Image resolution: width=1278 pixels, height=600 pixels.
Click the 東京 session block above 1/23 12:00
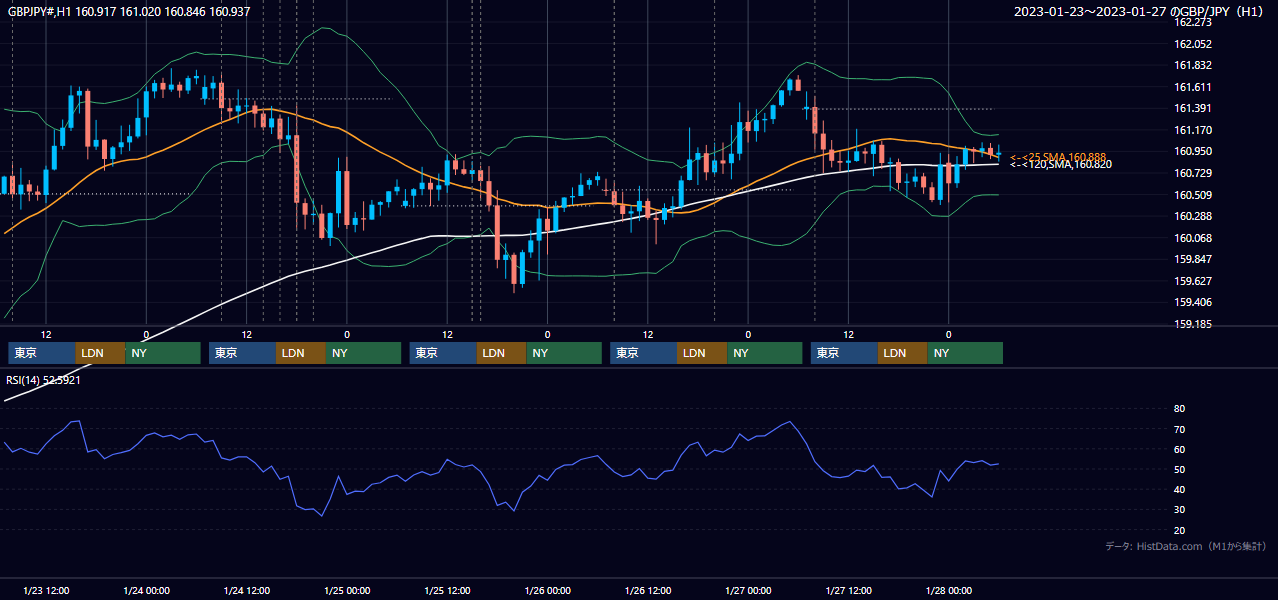click(x=42, y=353)
